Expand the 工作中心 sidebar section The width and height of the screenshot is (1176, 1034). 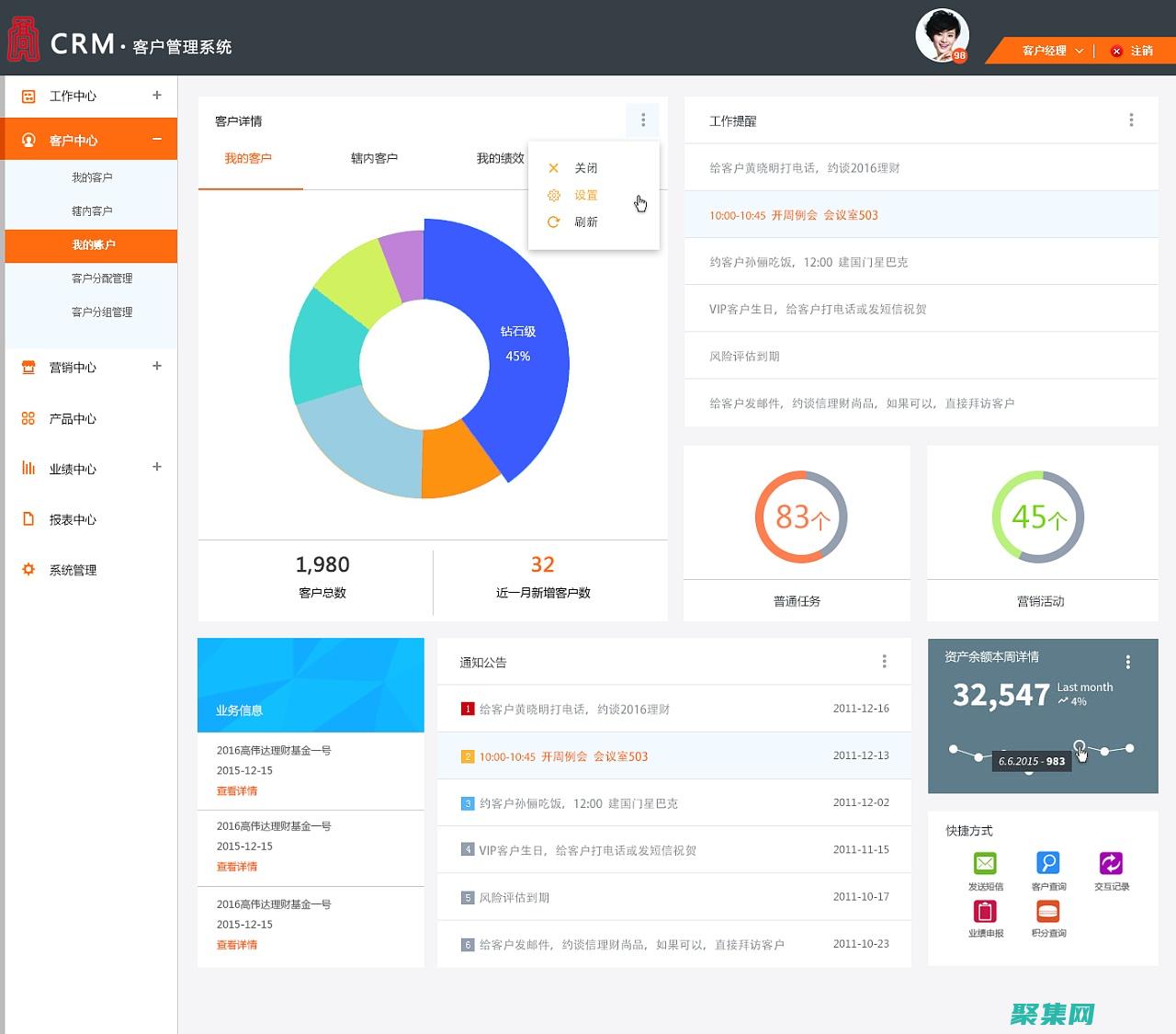156,96
